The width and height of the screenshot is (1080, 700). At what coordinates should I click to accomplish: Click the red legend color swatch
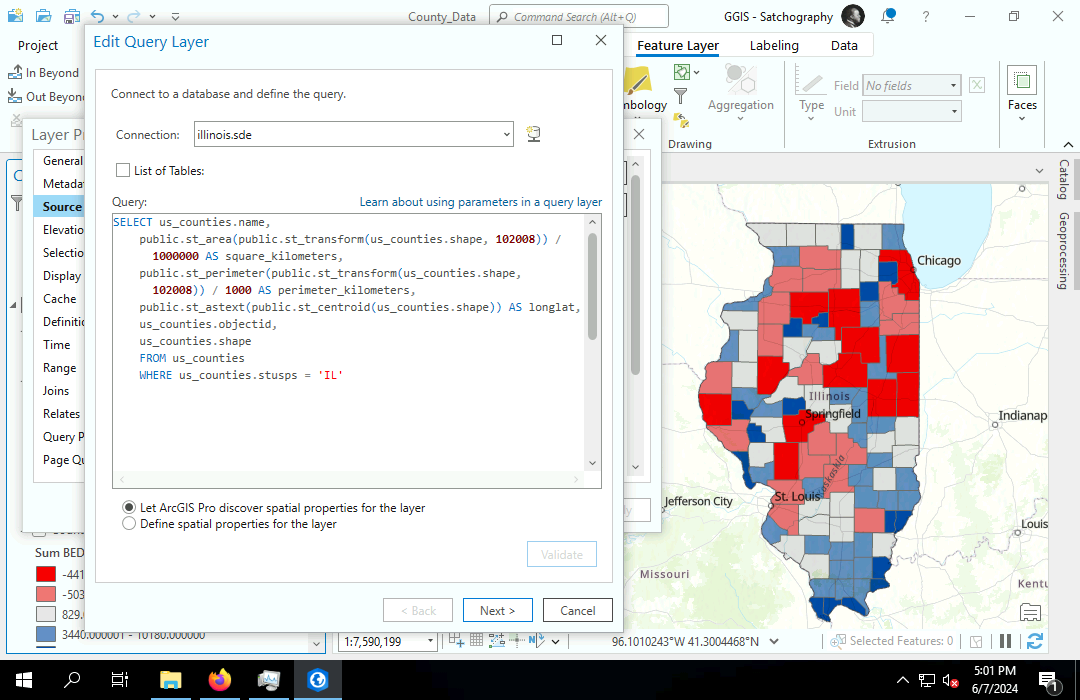pyautogui.click(x=46, y=575)
